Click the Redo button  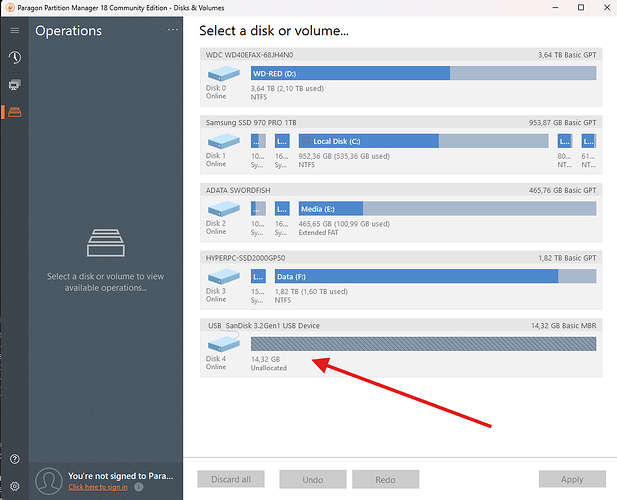pyautogui.click(x=384, y=479)
